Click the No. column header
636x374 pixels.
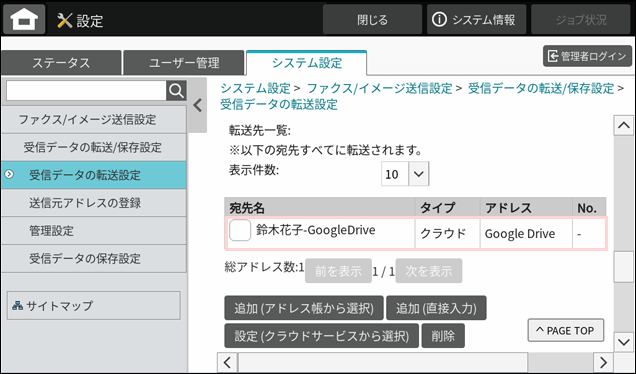pyautogui.click(x=589, y=208)
